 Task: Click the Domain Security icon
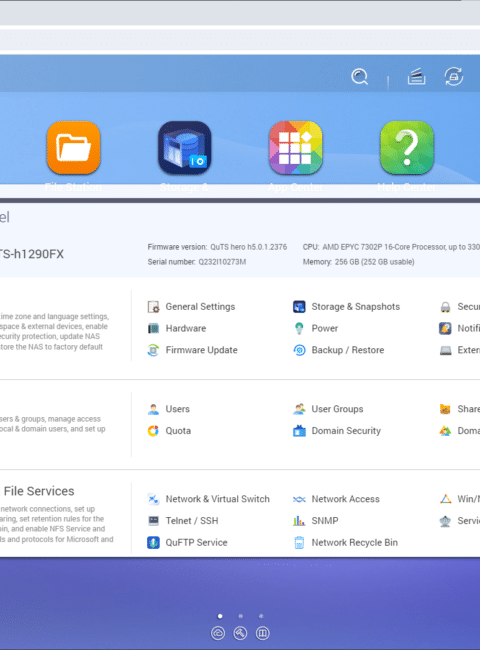(x=299, y=431)
